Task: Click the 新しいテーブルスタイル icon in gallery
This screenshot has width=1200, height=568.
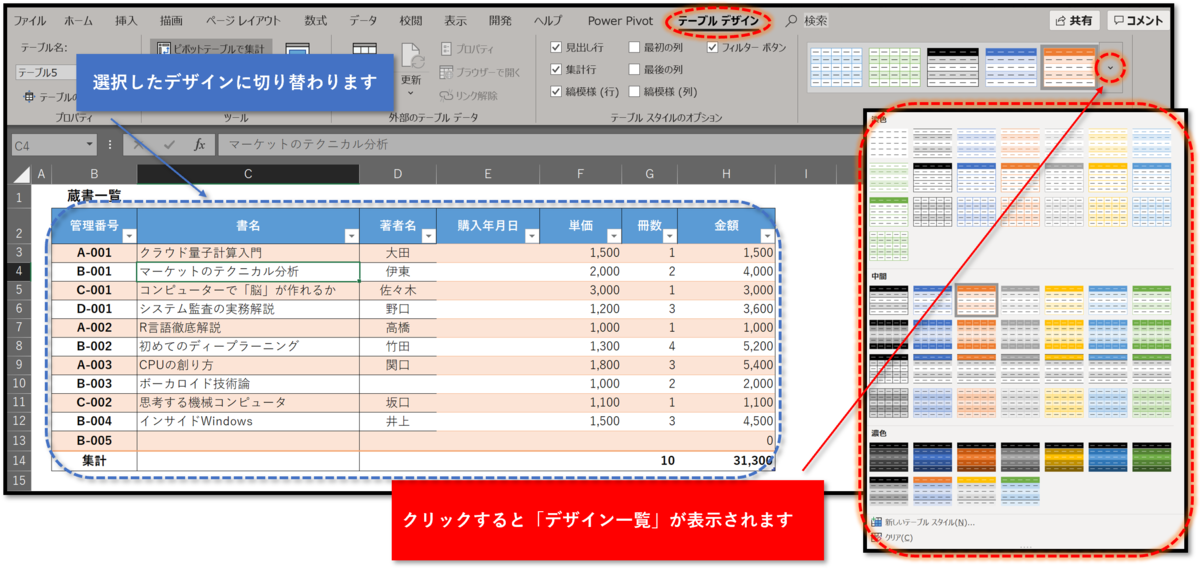Action: [x=877, y=522]
